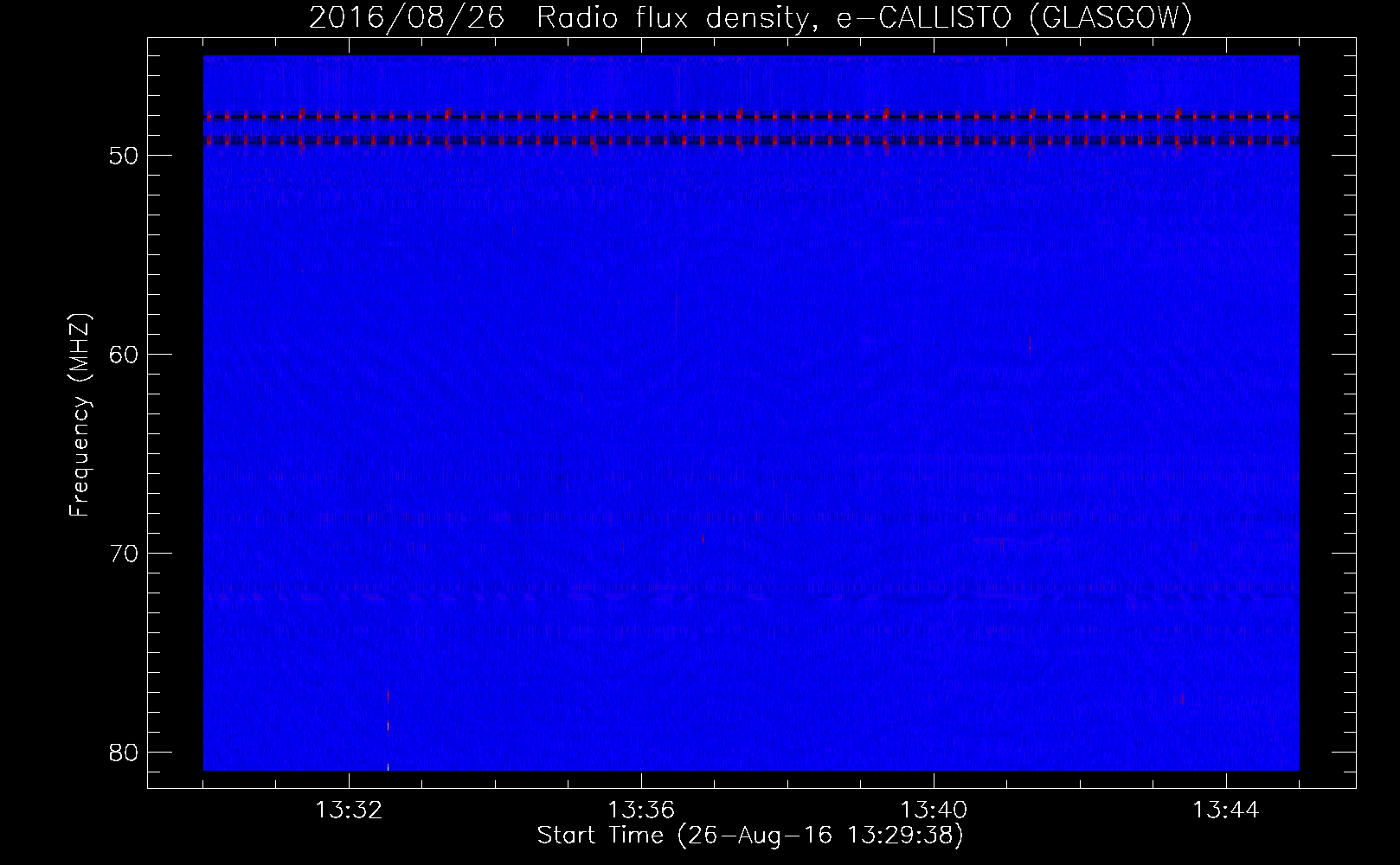Click the date 2016/08/26 in the title
1400x865 pixels.
406,18
